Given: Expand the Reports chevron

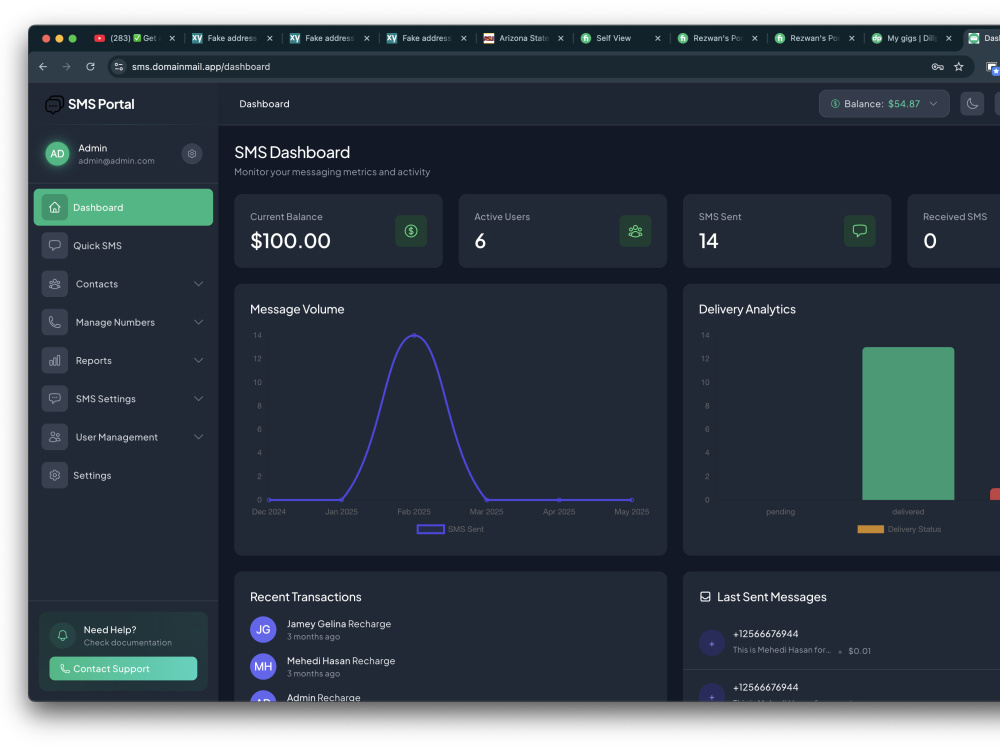Looking at the screenshot, I should (x=198, y=360).
